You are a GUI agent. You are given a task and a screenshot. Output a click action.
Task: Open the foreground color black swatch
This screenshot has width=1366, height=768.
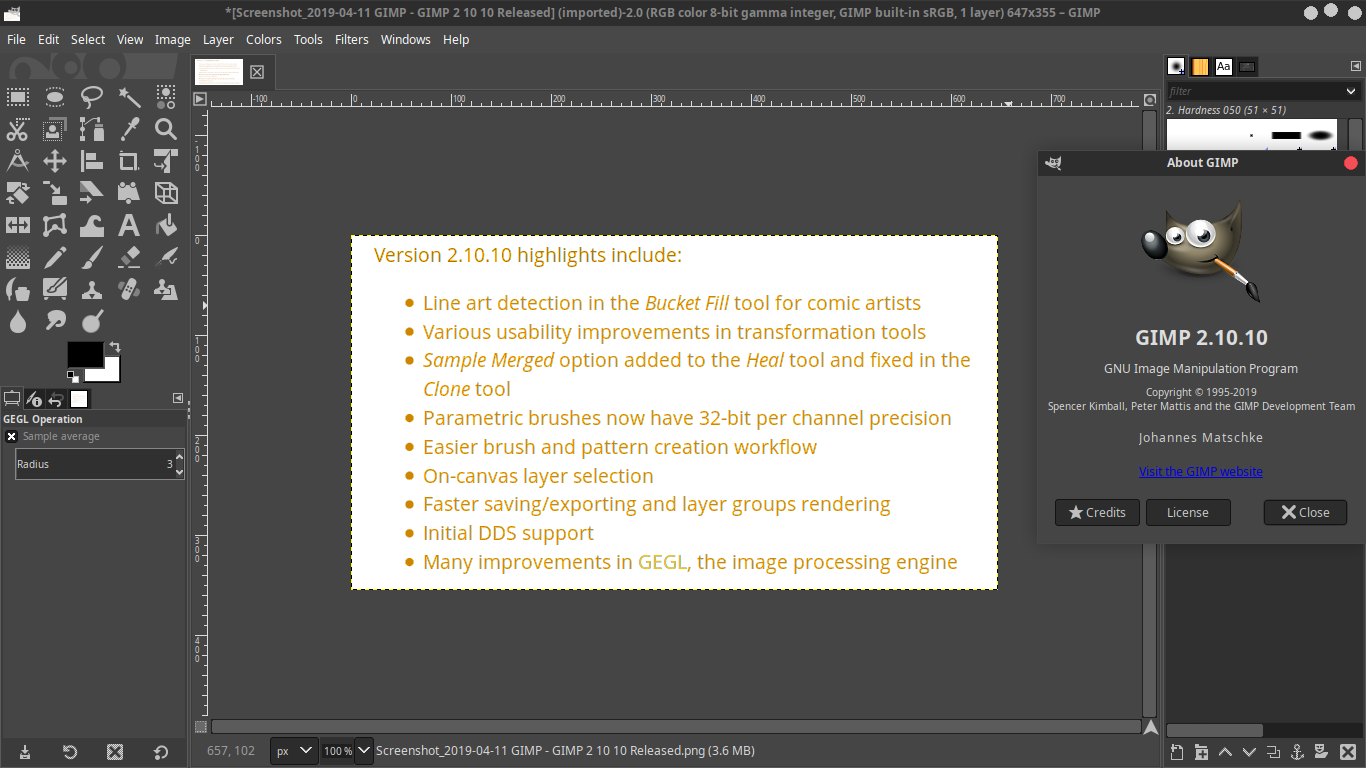point(85,354)
